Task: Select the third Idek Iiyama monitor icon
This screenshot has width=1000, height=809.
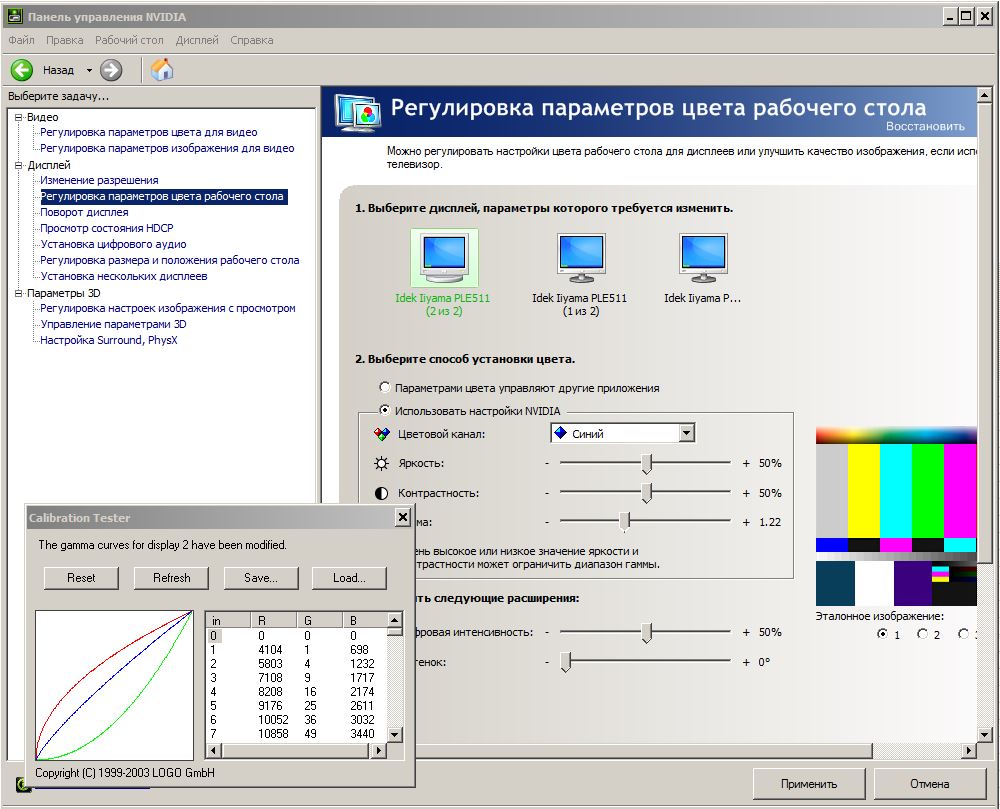Action: tap(703, 258)
